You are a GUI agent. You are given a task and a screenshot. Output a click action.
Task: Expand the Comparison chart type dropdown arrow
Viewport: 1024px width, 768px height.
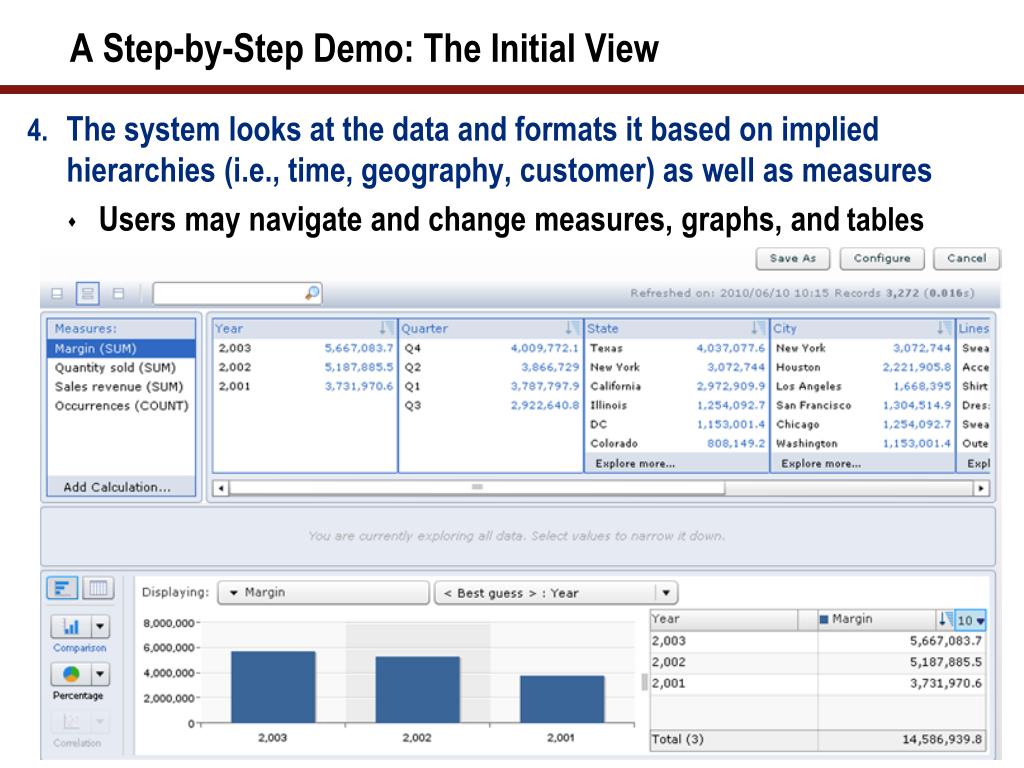click(x=100, y=626)
